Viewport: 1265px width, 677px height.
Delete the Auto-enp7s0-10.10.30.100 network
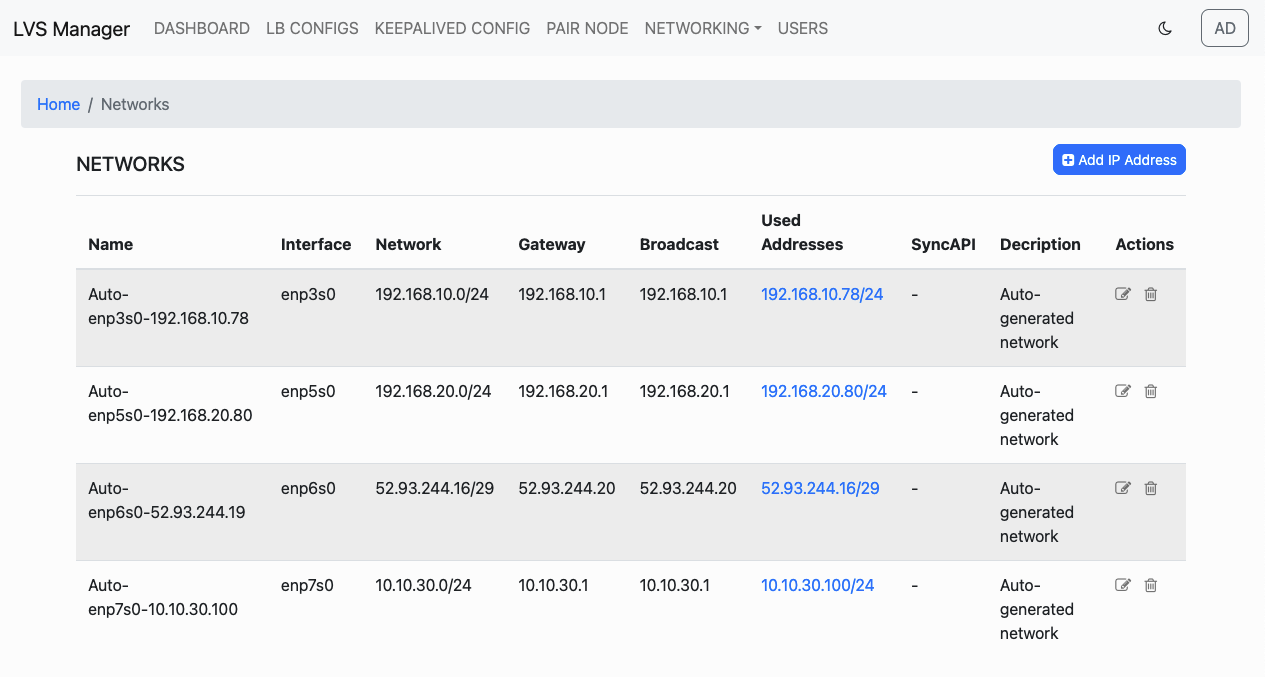pyautogui.click(x=1151, y=585)
